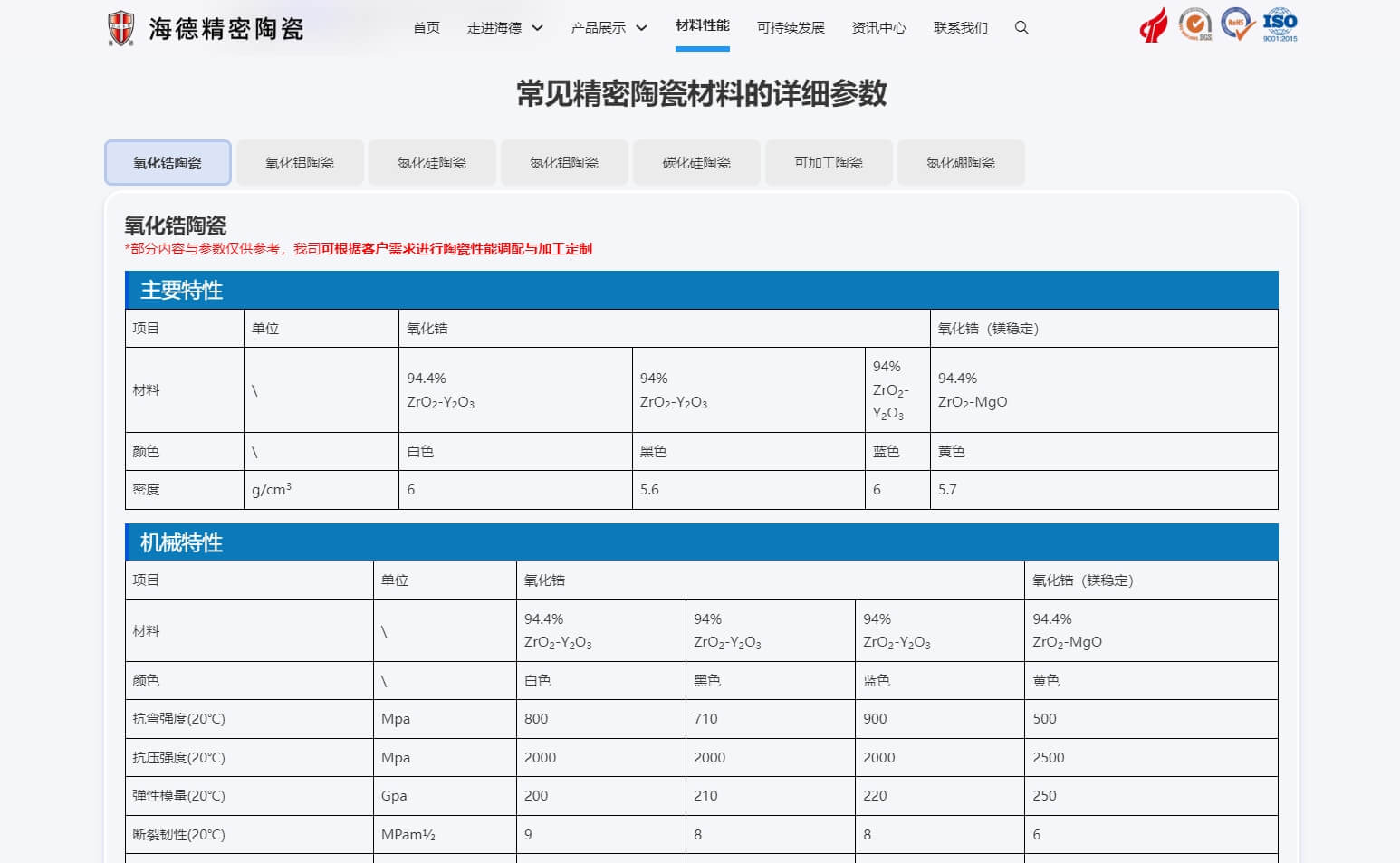Screen dimensions: 1400x863
Task: Click the RoHS certification badge
Action: coord(1236,24)
